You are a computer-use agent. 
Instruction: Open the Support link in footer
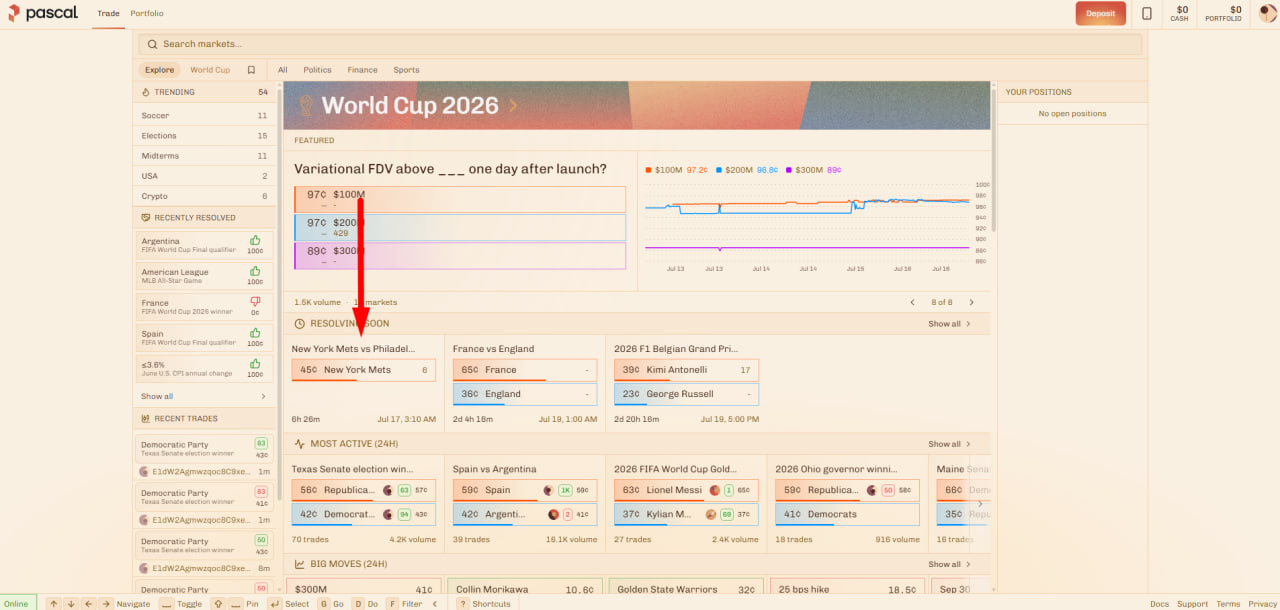(x=1192, y=604)
